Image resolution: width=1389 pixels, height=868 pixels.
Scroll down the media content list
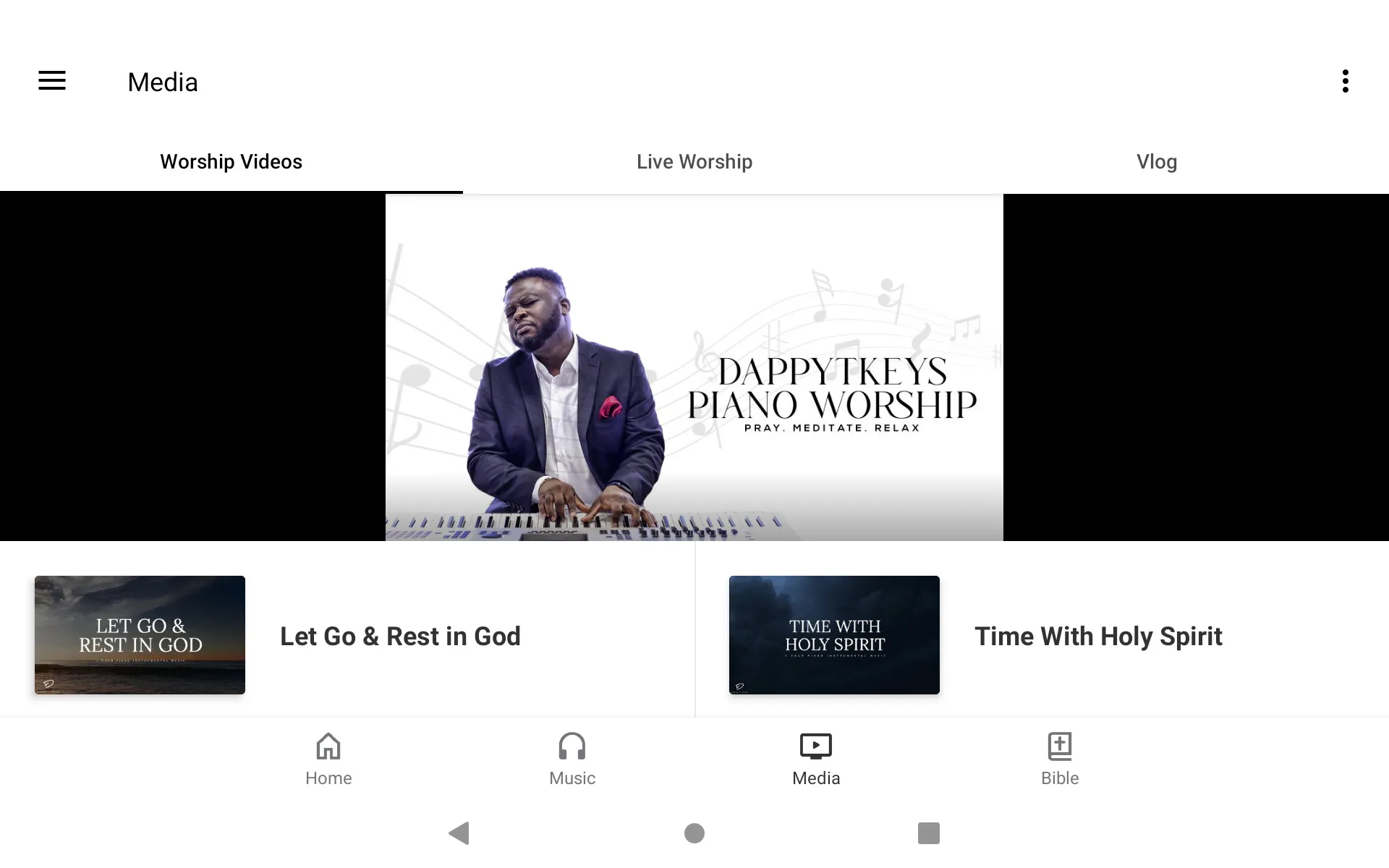(694, 634)
